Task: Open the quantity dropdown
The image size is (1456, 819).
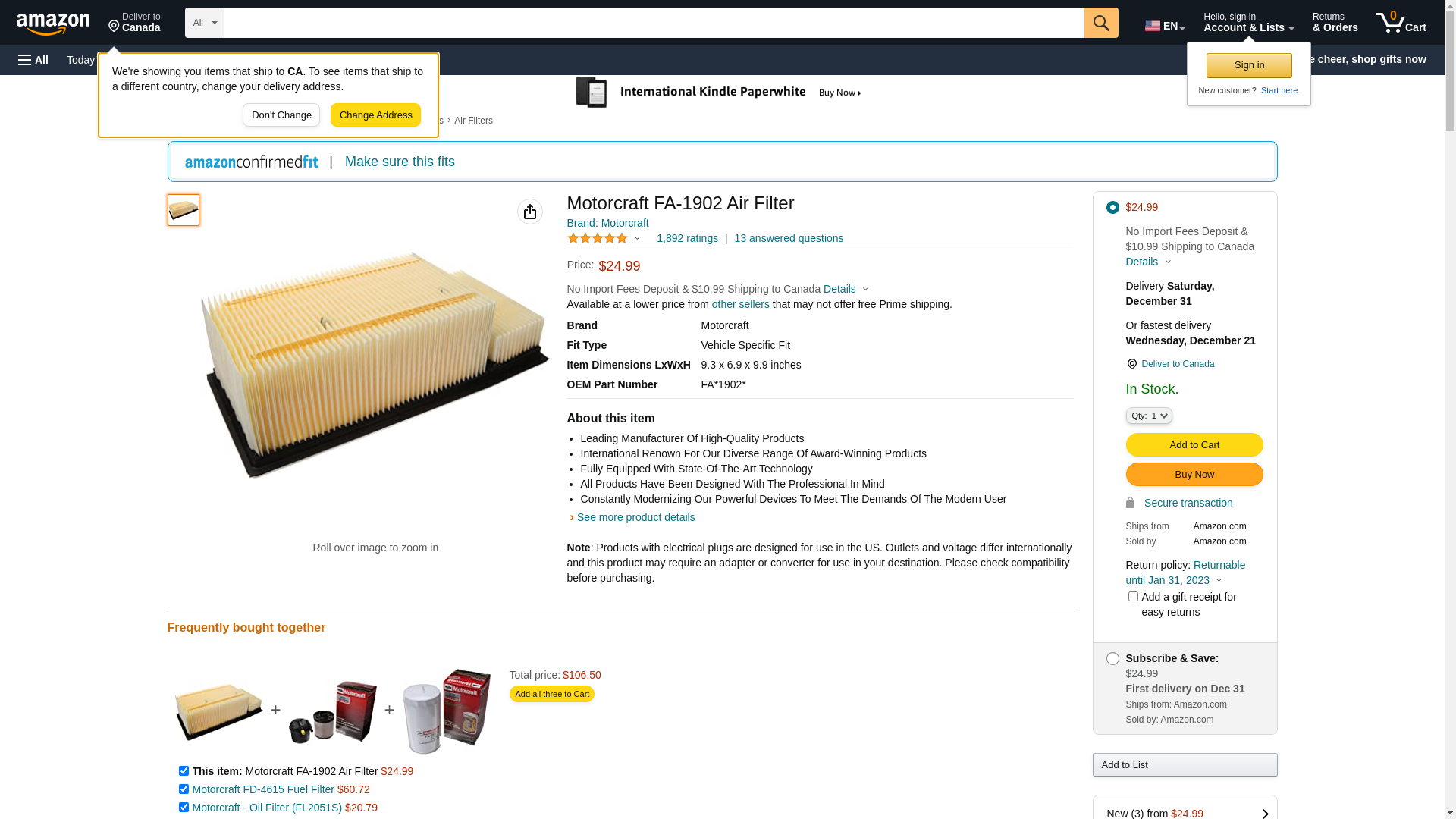Action: coord(1149,416)
